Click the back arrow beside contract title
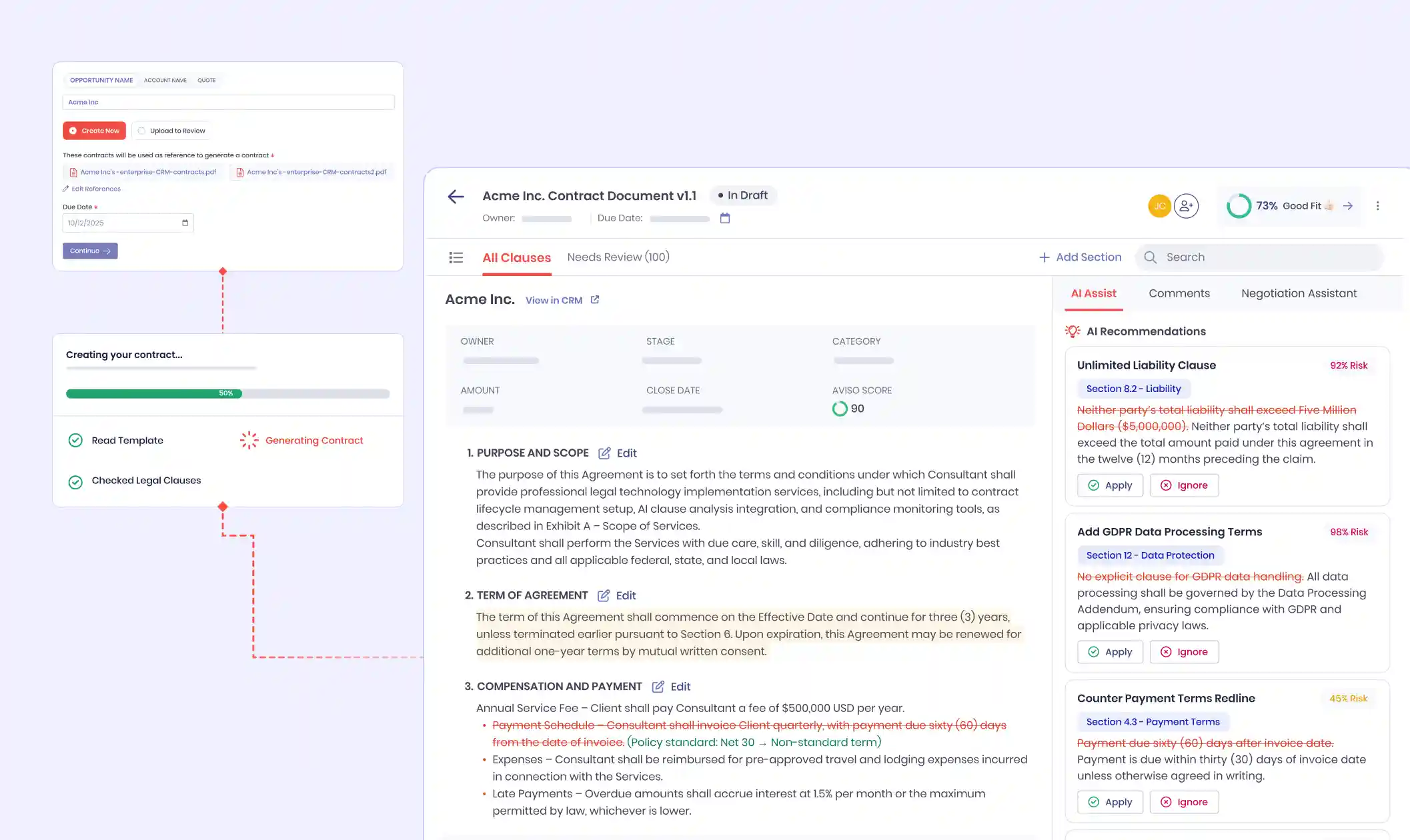Screen dimensions: 1410x840 pyautogui.click(x=456, y=196)
